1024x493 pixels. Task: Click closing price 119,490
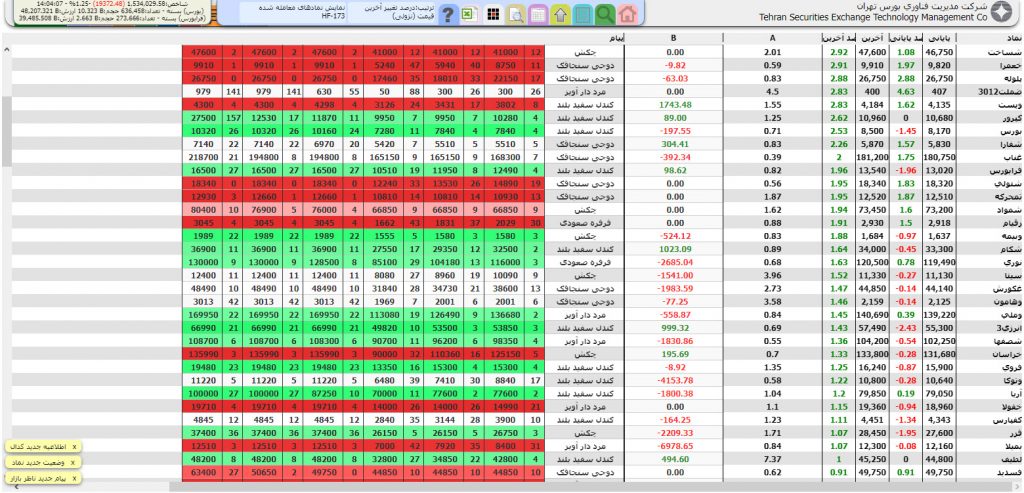940,262
